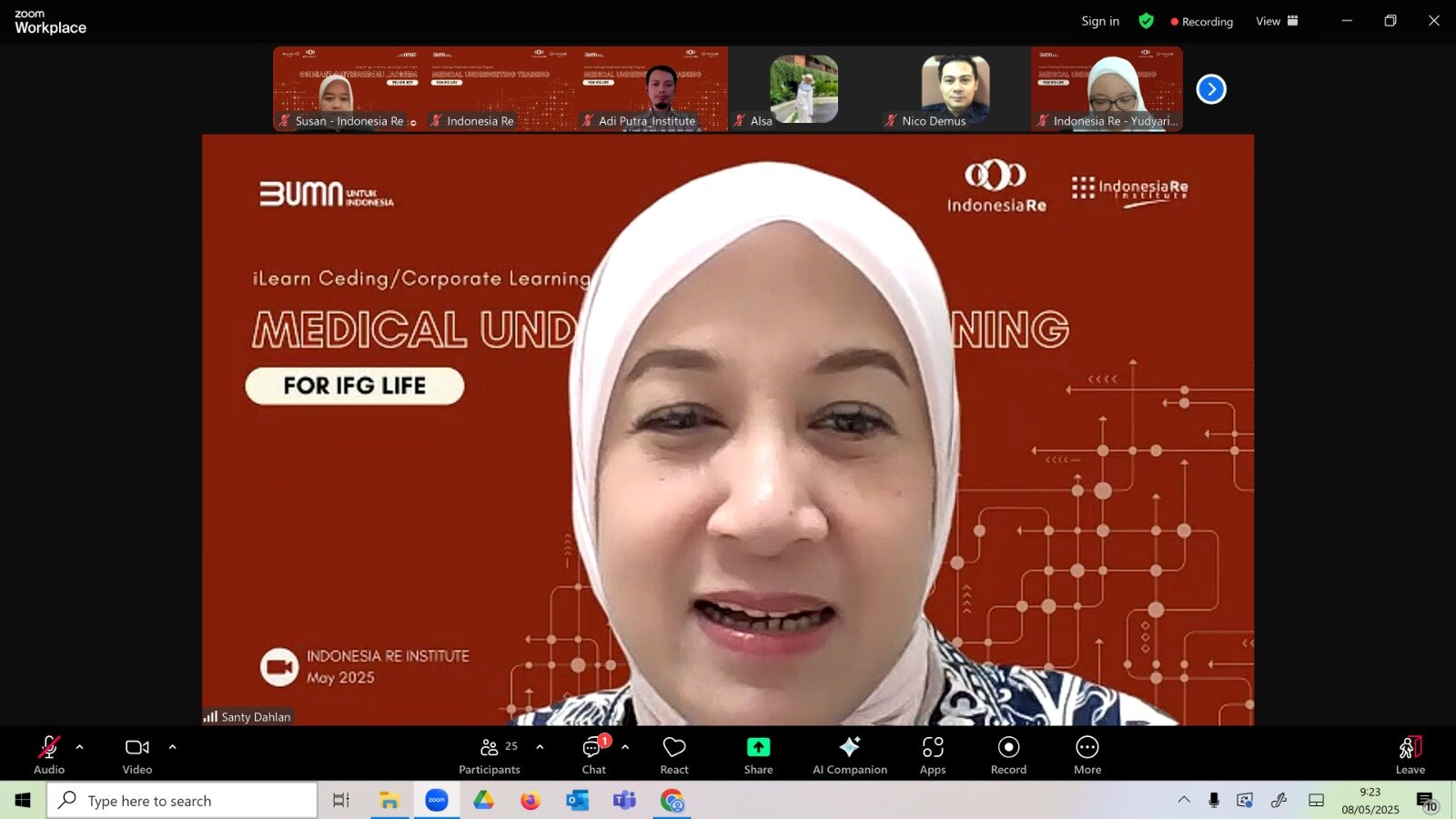Click the Windows taskbar search box
1456x819 pixels.
(182, 801)
